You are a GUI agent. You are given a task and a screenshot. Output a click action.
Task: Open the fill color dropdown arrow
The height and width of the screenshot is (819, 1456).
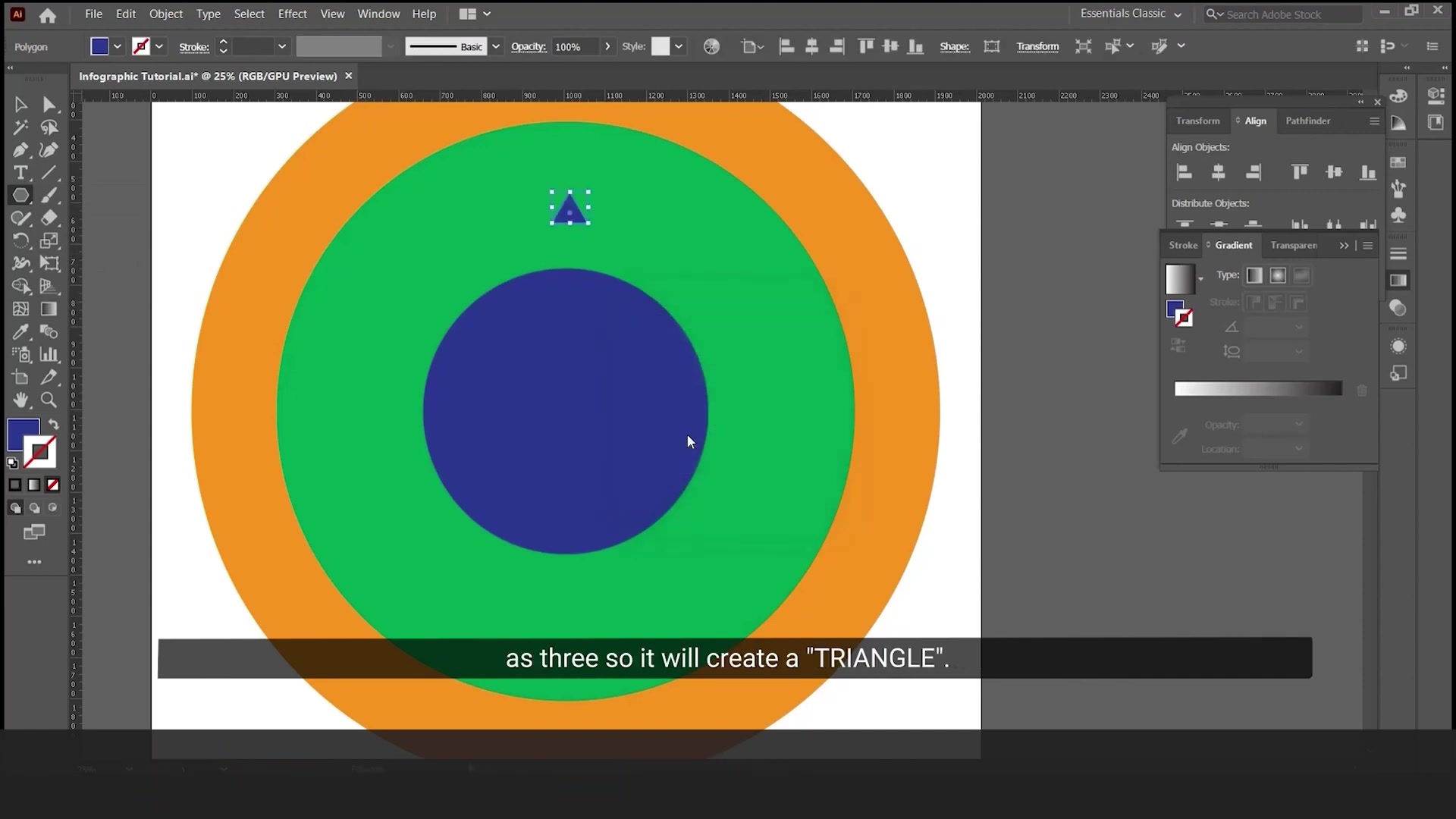(x=118, y=47)
